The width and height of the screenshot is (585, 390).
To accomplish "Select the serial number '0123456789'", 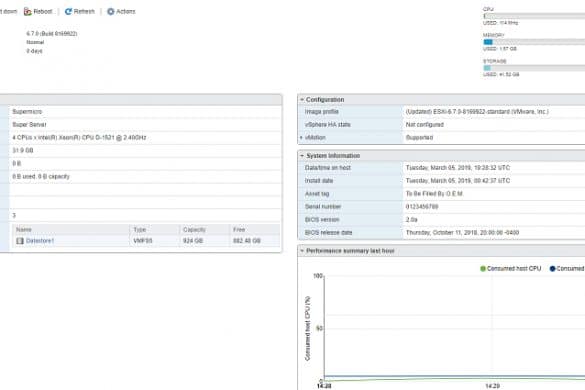I will 422,207.
